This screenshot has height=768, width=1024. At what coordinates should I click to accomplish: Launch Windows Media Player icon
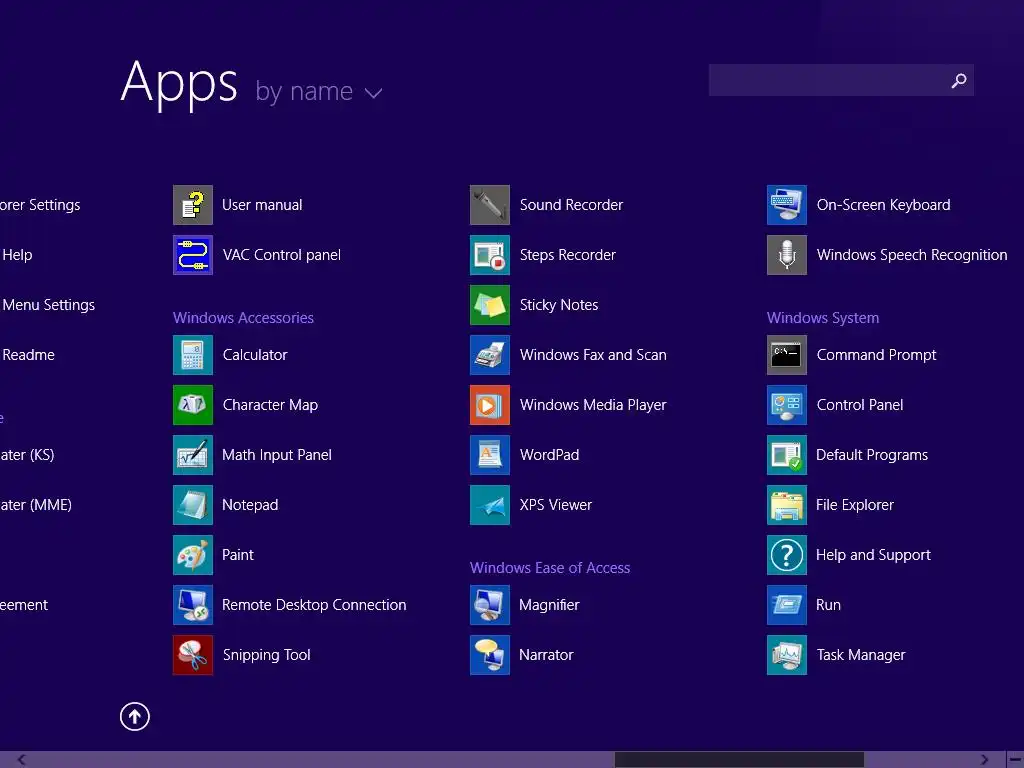(490, 405)
